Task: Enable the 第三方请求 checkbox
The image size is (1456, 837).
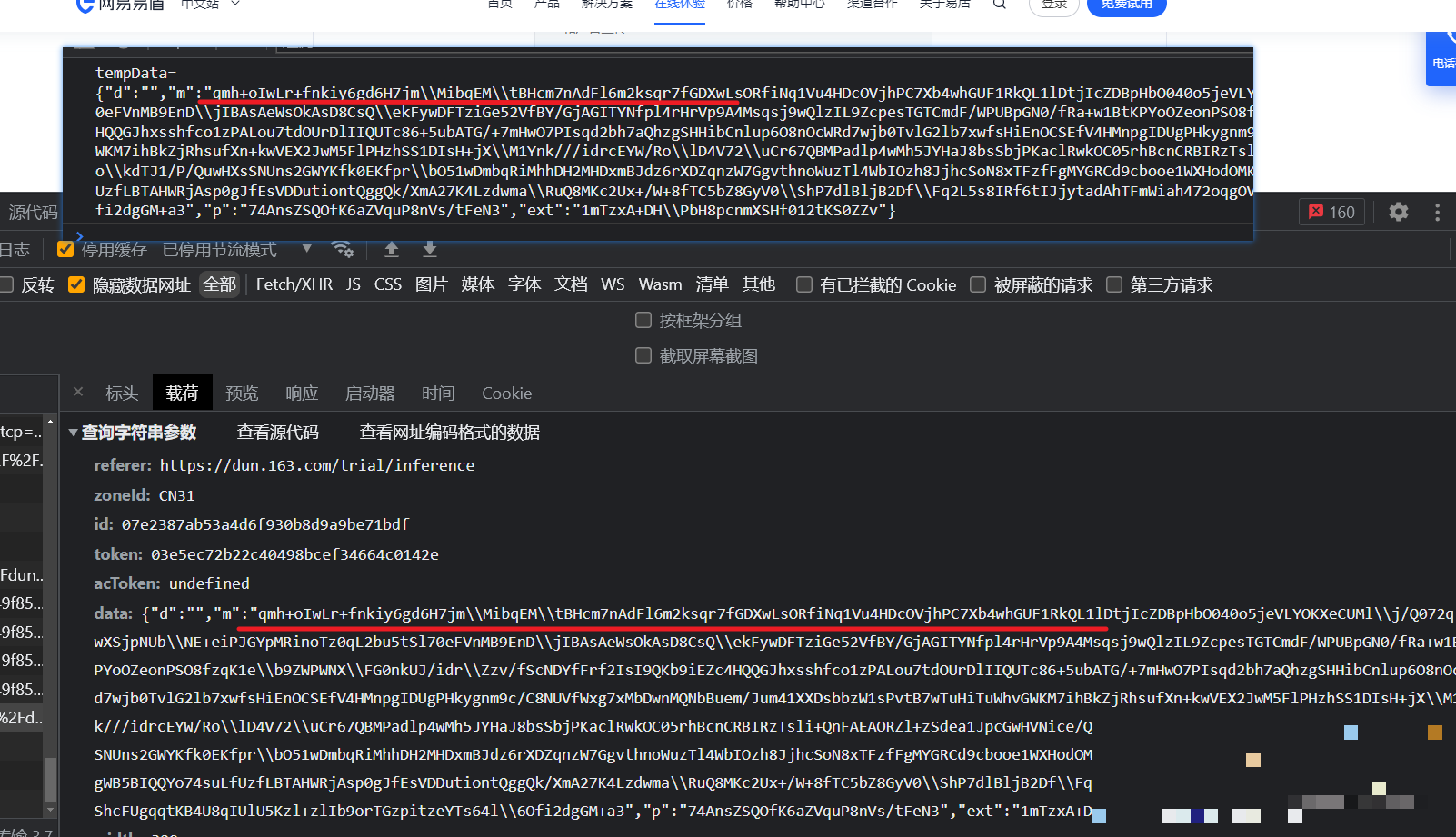Action: [x=1114, y=284]
